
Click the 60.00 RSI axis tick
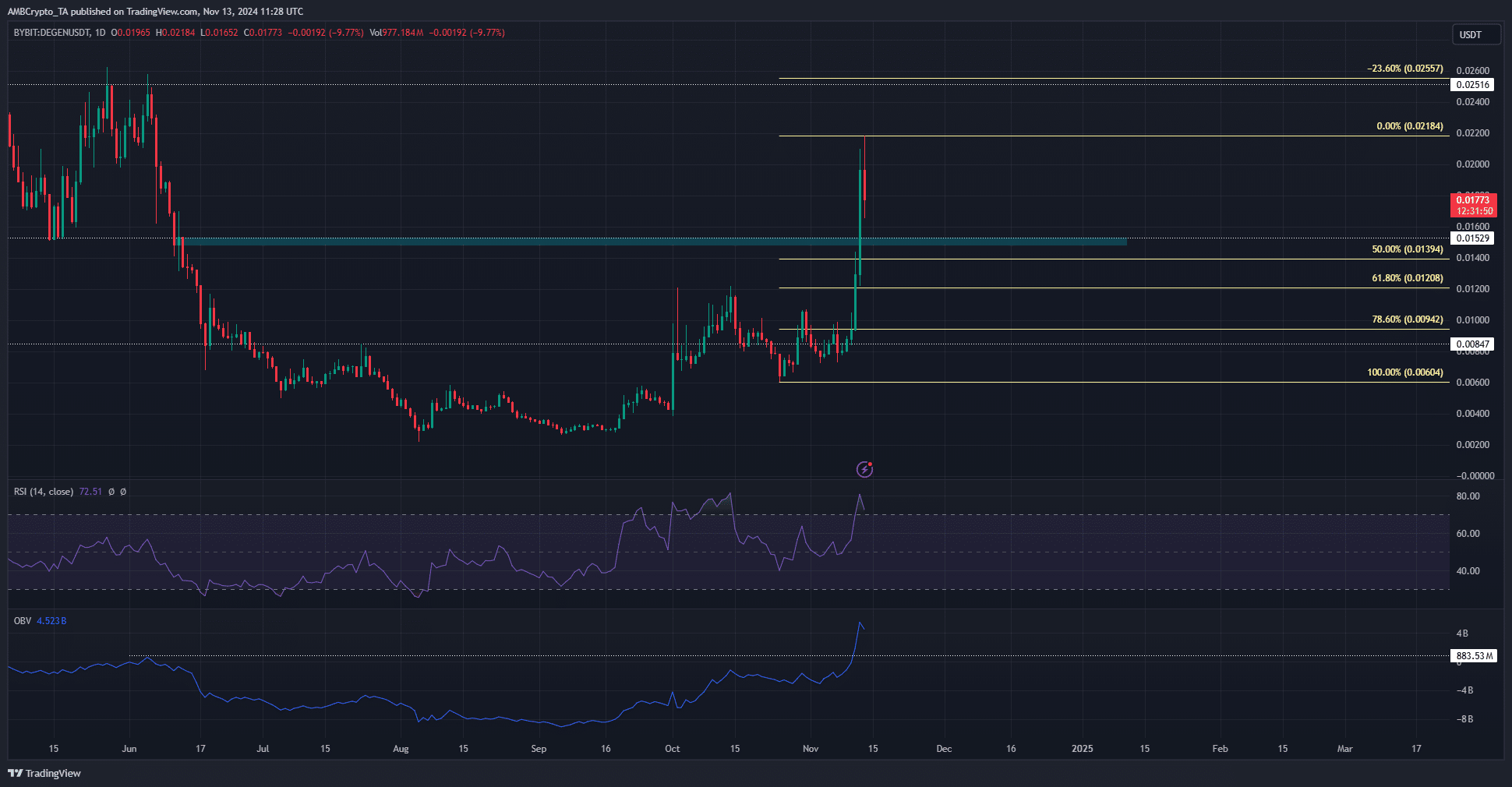coord(1468,534)
